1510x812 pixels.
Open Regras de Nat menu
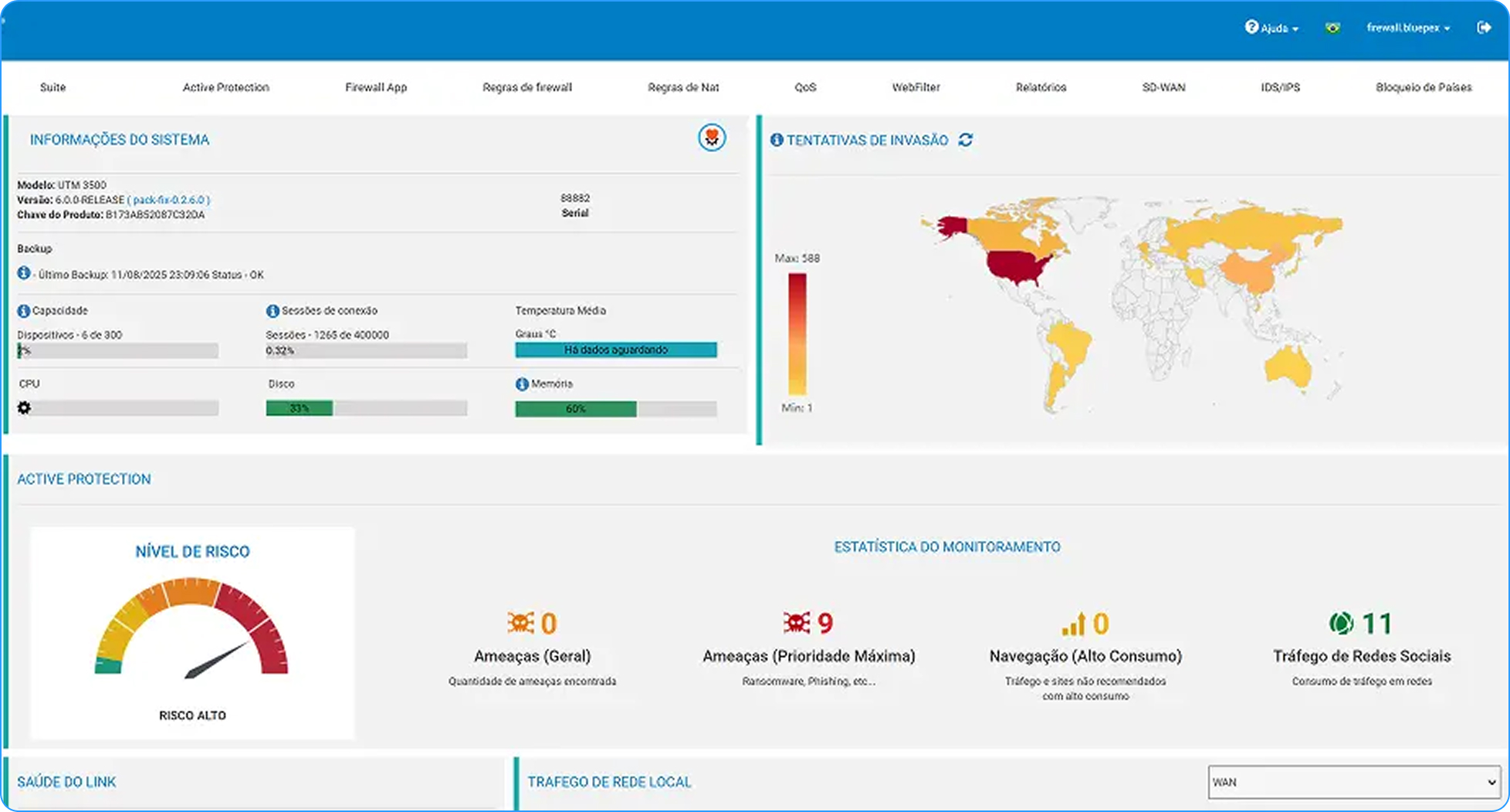pyautogui.click(x=683, y=87)
